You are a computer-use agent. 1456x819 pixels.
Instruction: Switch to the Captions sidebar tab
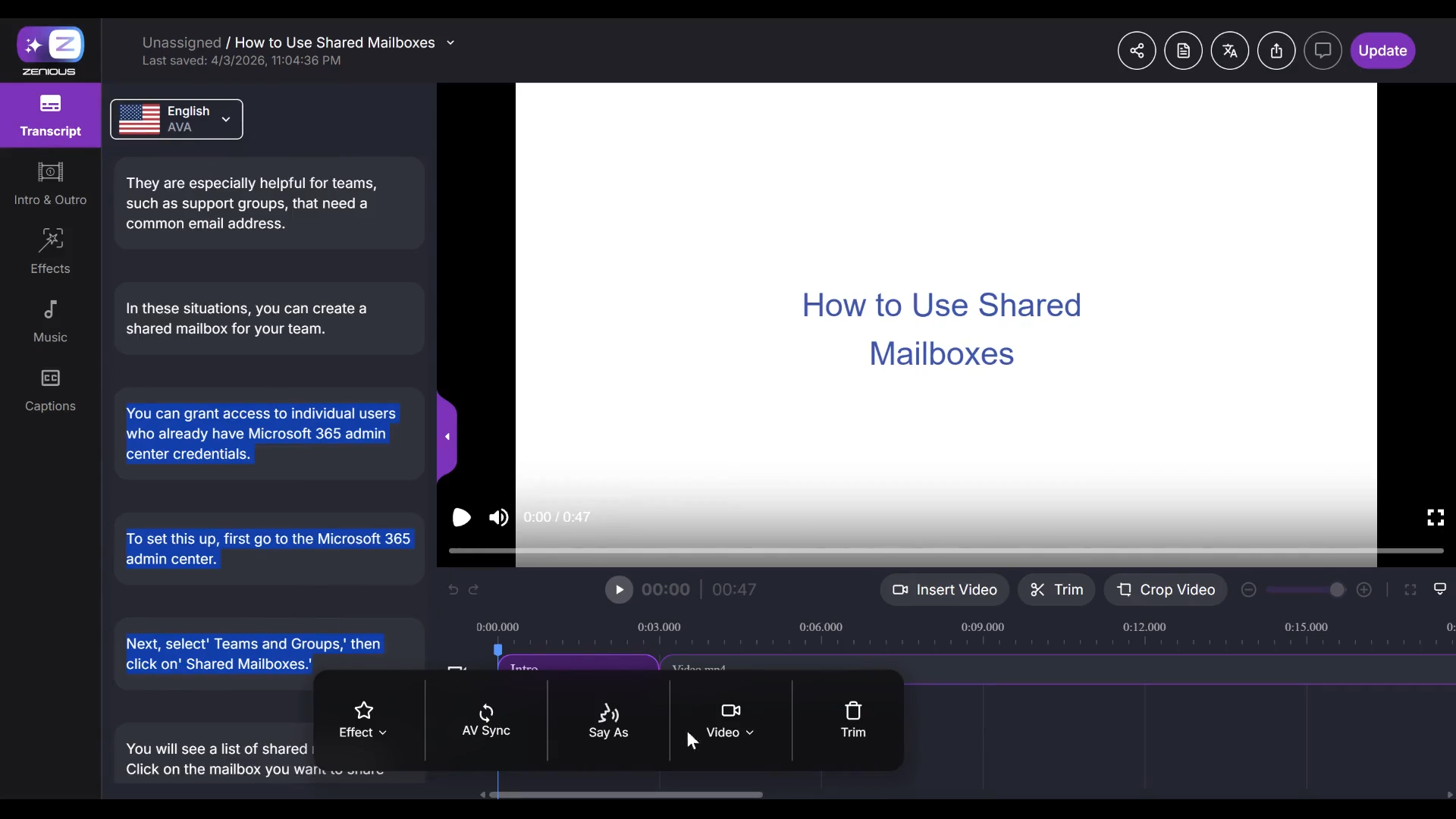coord(50,389)
